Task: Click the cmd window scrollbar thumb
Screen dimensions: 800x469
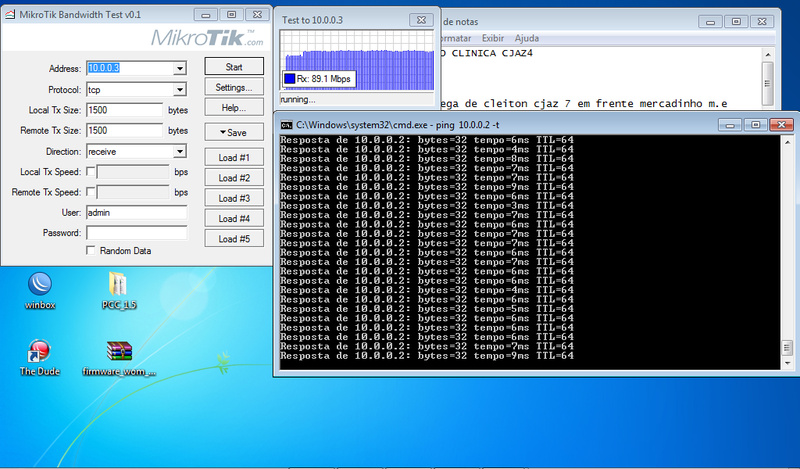Action: point(787,348)
